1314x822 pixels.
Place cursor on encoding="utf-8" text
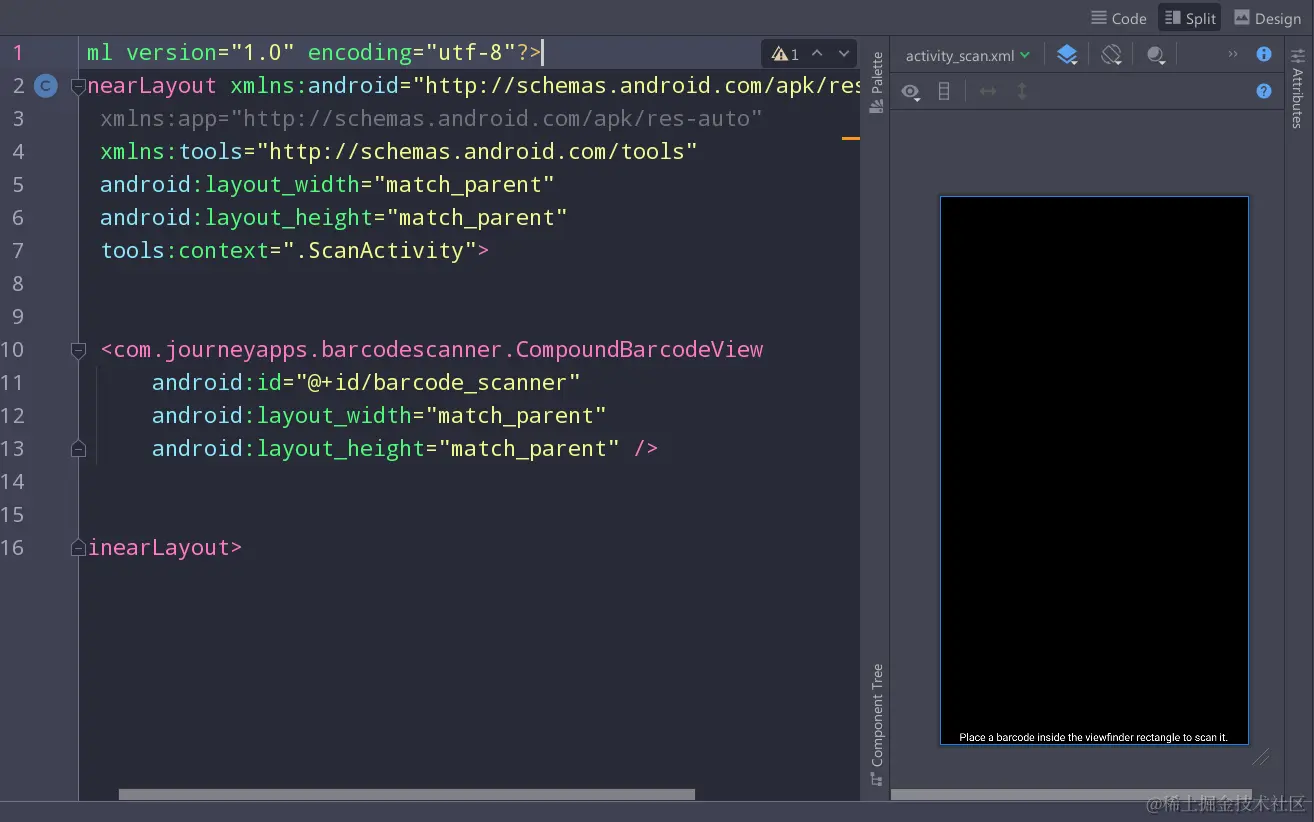tap(411, 53)
